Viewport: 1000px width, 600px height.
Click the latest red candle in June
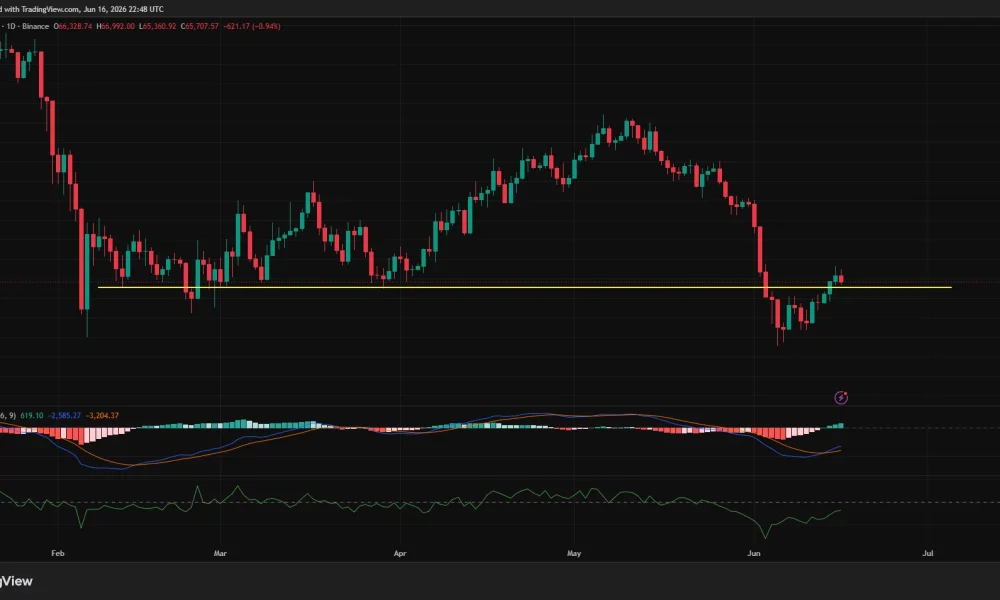click(842, 278)
